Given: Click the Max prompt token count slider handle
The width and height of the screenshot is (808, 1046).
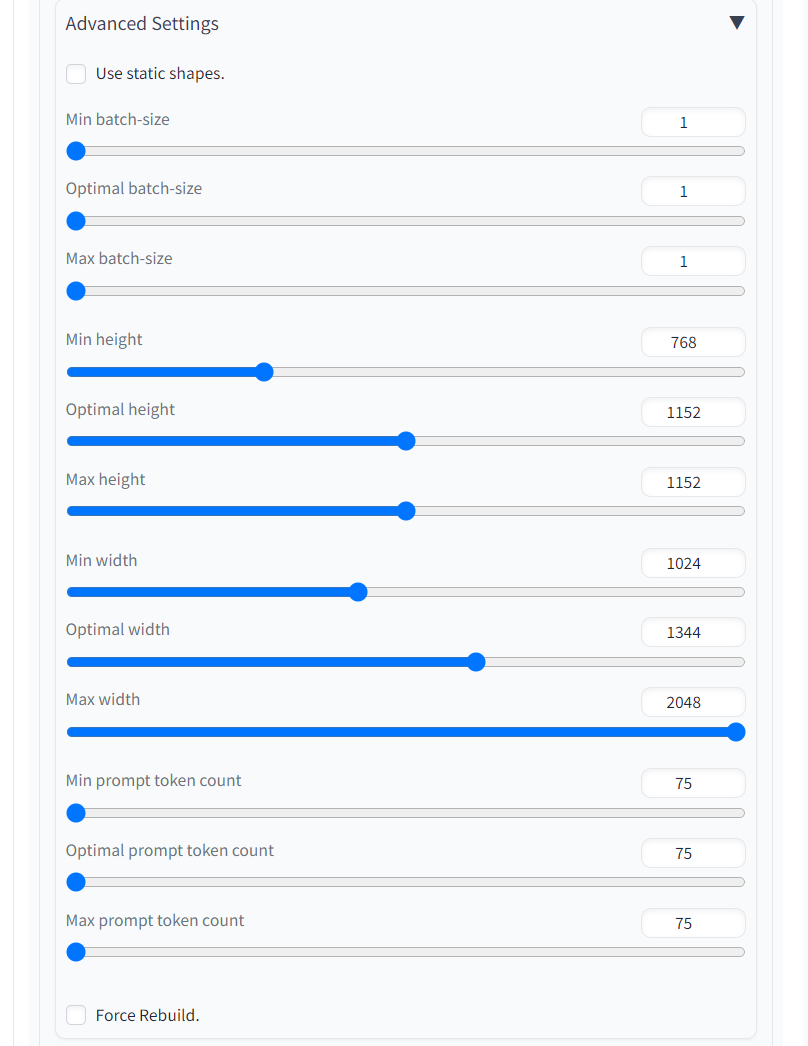Looking at the screenshot, I should click(x=76, y=952).
